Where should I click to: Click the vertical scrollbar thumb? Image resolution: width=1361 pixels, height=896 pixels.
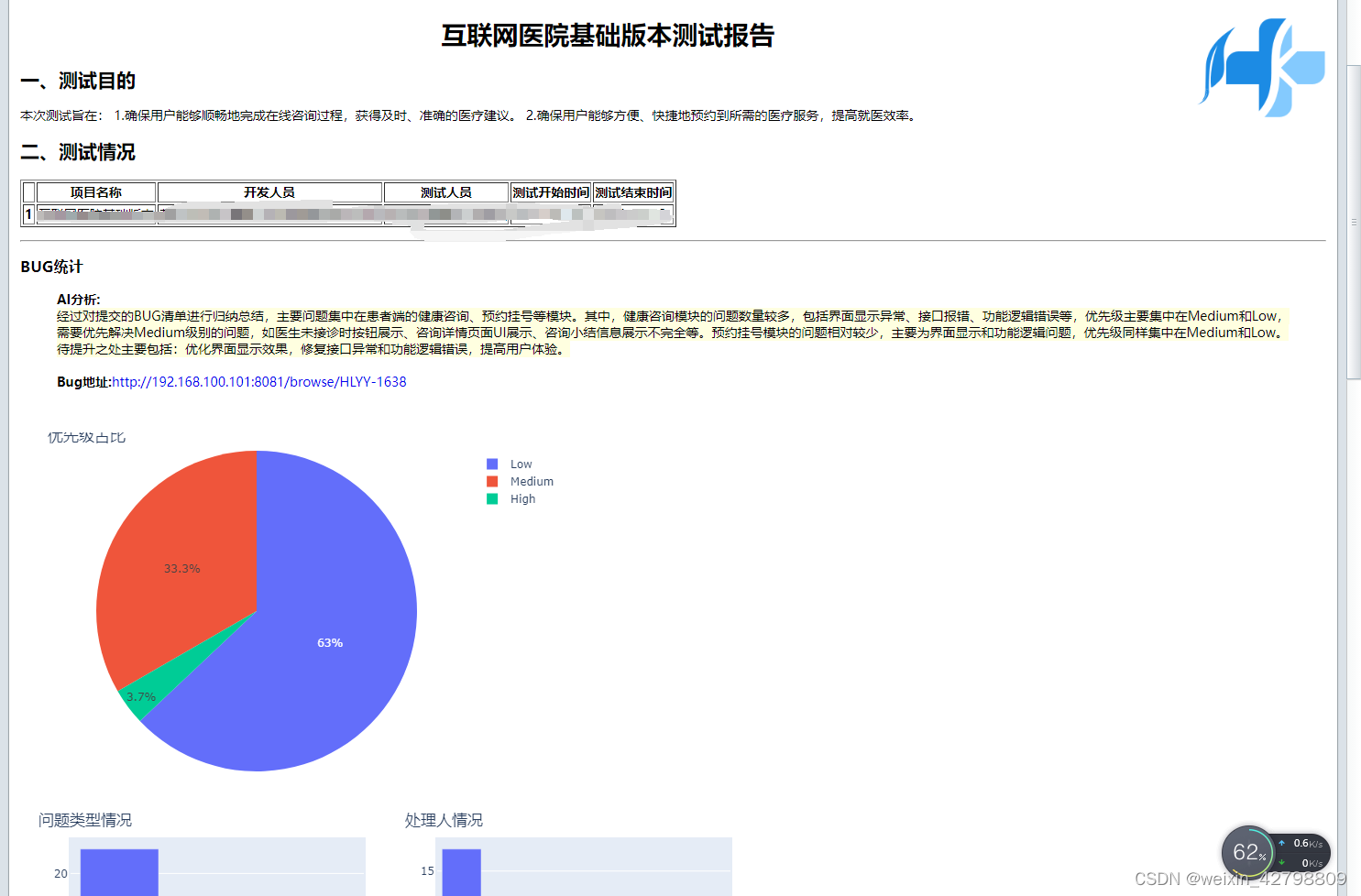tap(1354, 222)
